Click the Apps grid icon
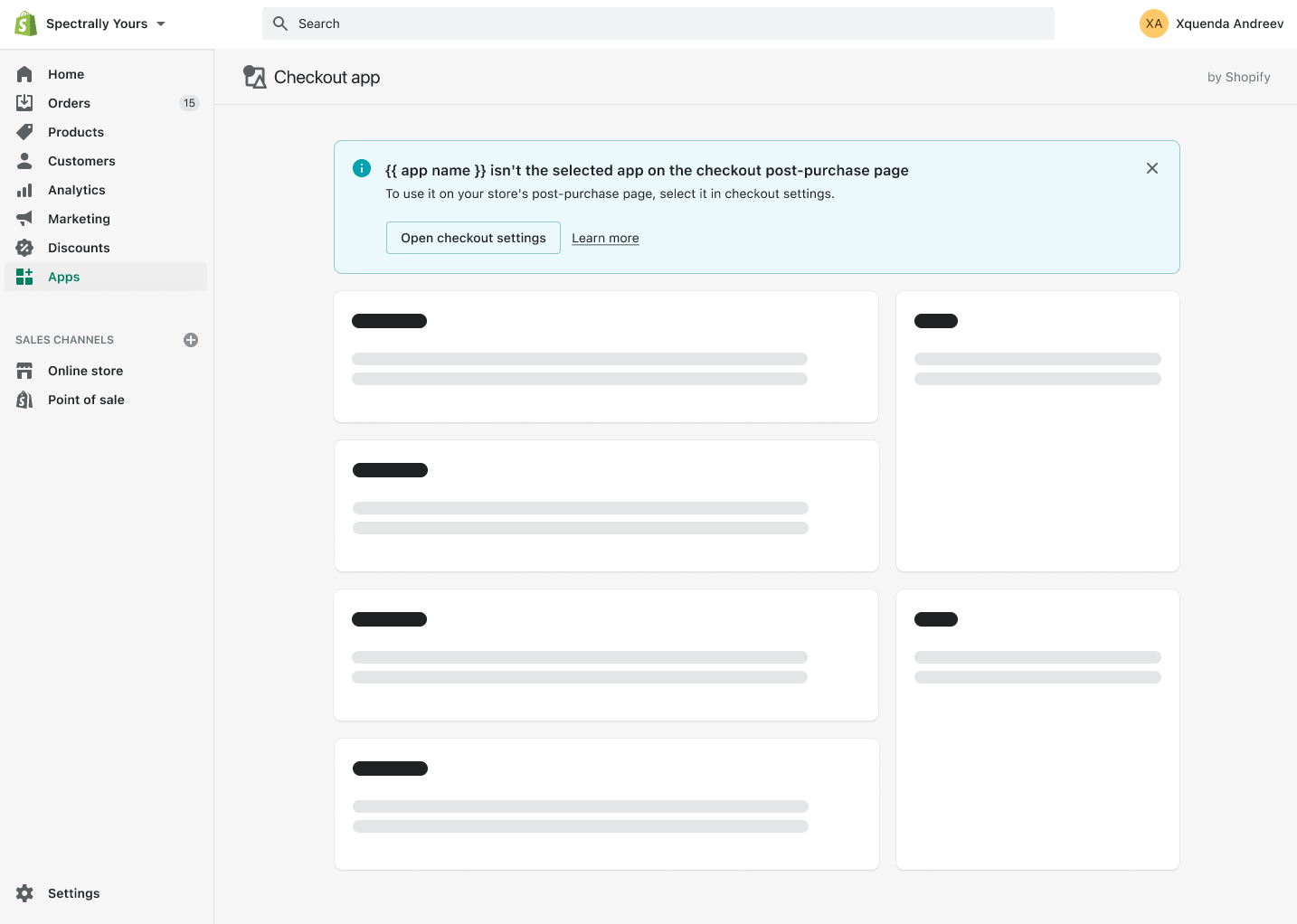This screenshot has height=924, width=1297. point(24,277)
